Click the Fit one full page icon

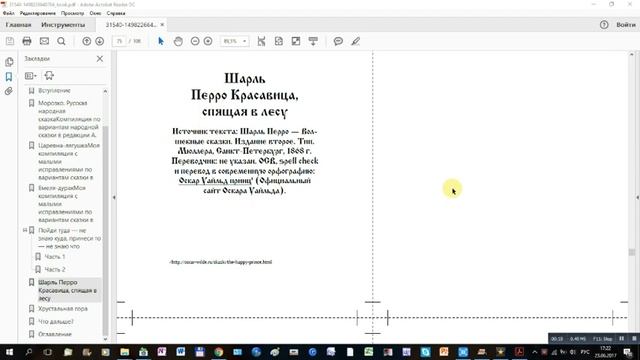[x=279, y=41]
